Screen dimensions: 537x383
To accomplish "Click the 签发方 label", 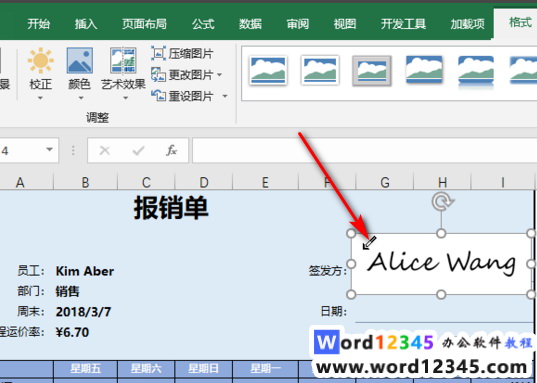I will pyautogui.click(x=327, y=271).
